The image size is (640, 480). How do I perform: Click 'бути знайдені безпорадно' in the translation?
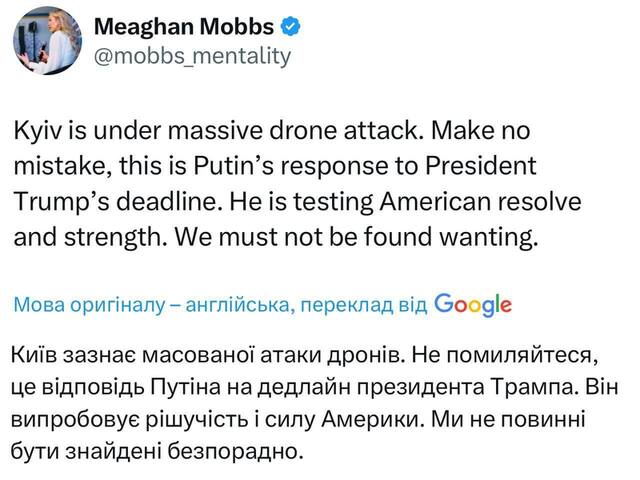(157, 450)
